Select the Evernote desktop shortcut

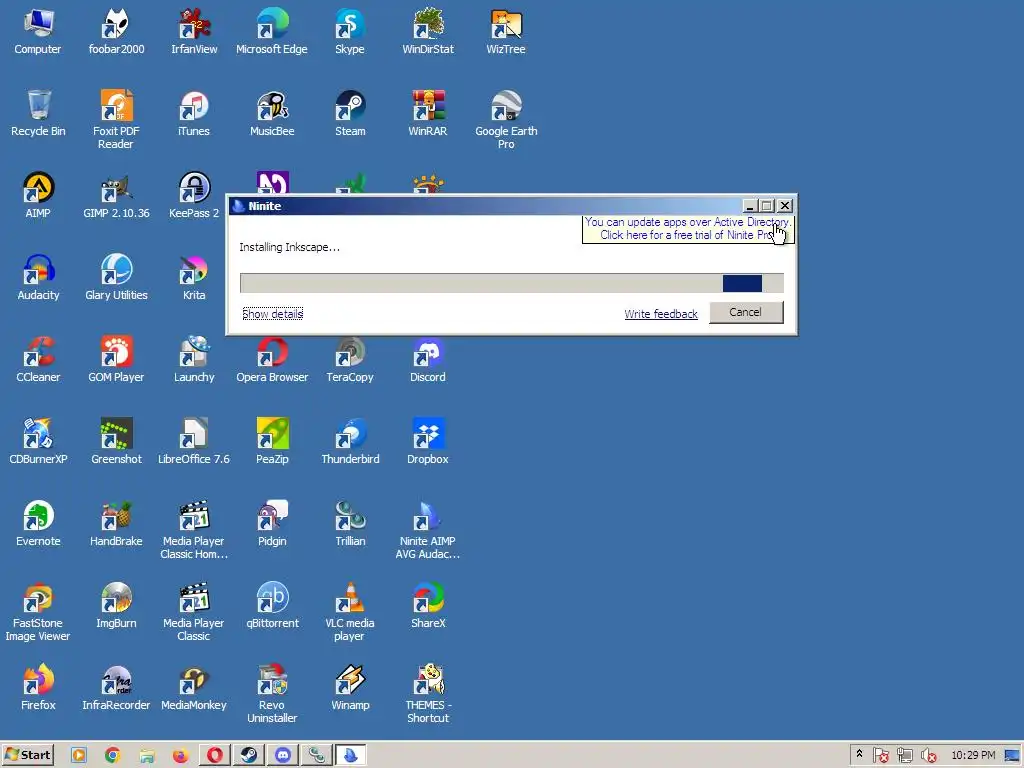[38, 523]
